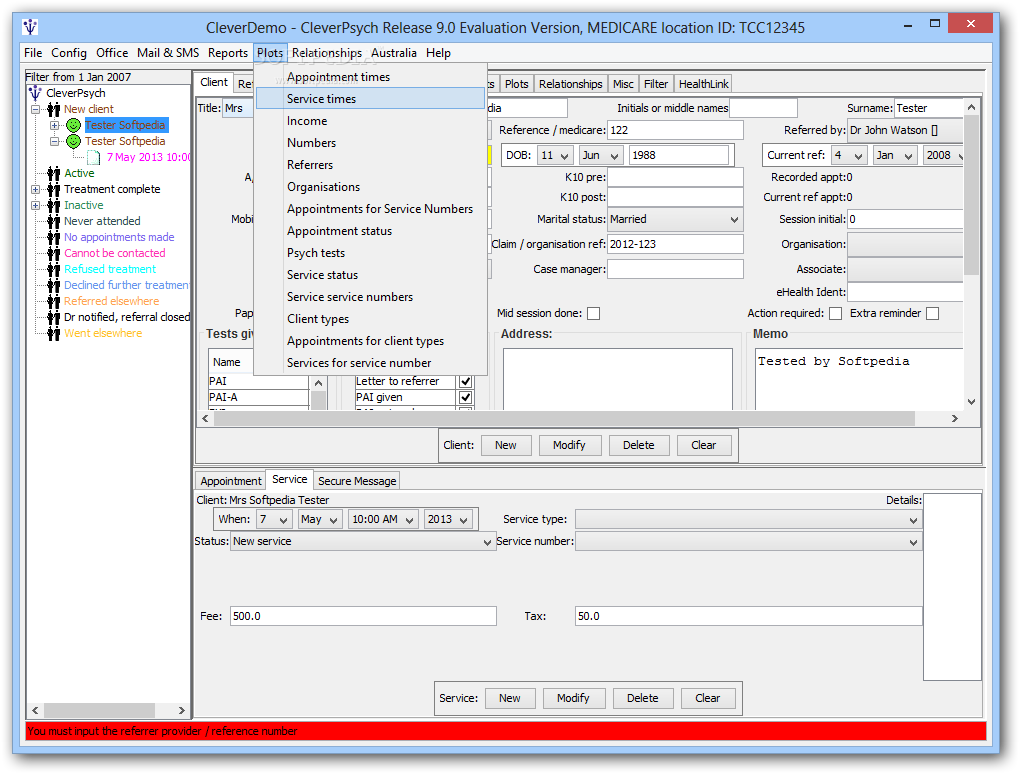This screenshot has height=774, width=1020.
Task: Click the Fee input field
Action: 363,617
